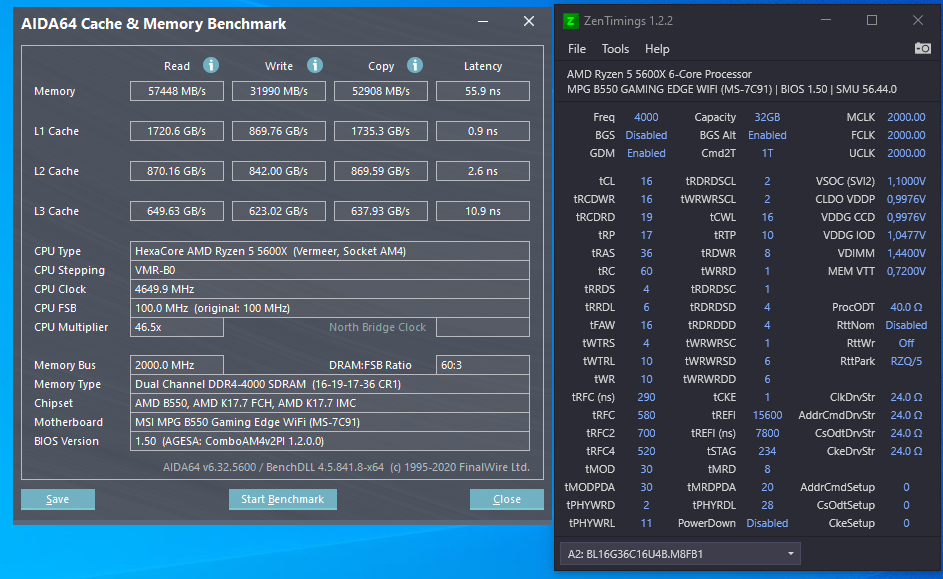Click the tRC value 60
Image resolution: width=943 pixels, height=579 pixels.
[646, 271]
